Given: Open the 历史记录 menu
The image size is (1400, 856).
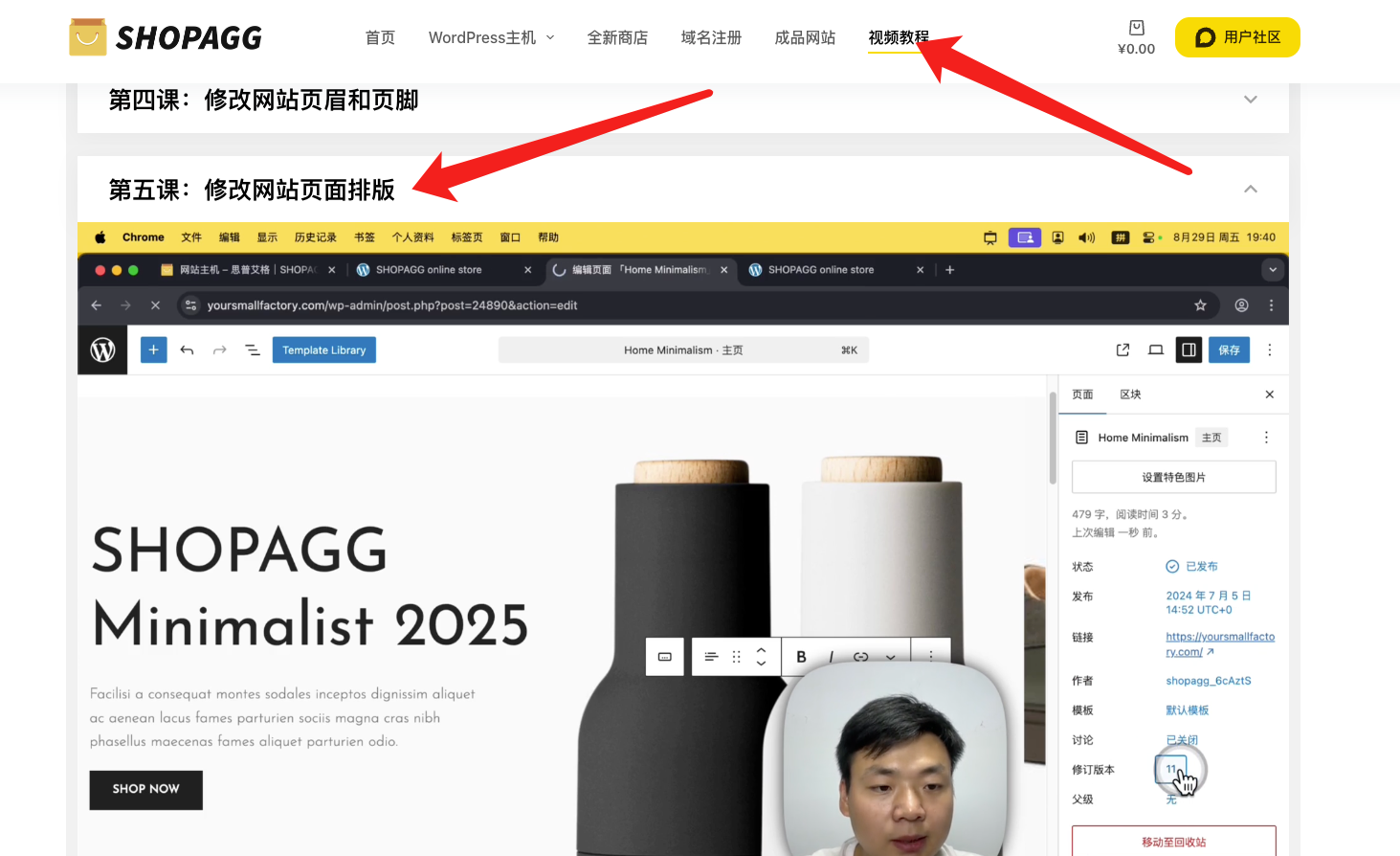Looking at the screenshot, I should [x=315, y=237].
